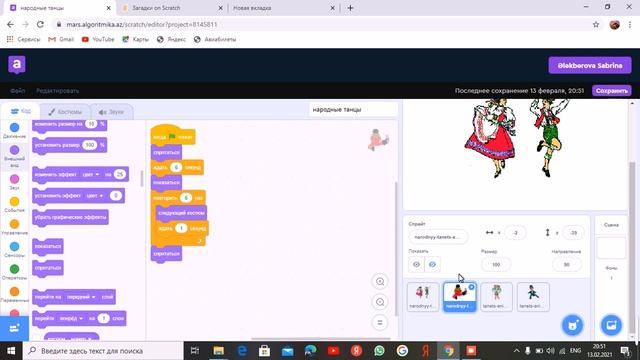640x360 pixels.
Task: Select the Operators blocks category
Action: pos(14,272)
